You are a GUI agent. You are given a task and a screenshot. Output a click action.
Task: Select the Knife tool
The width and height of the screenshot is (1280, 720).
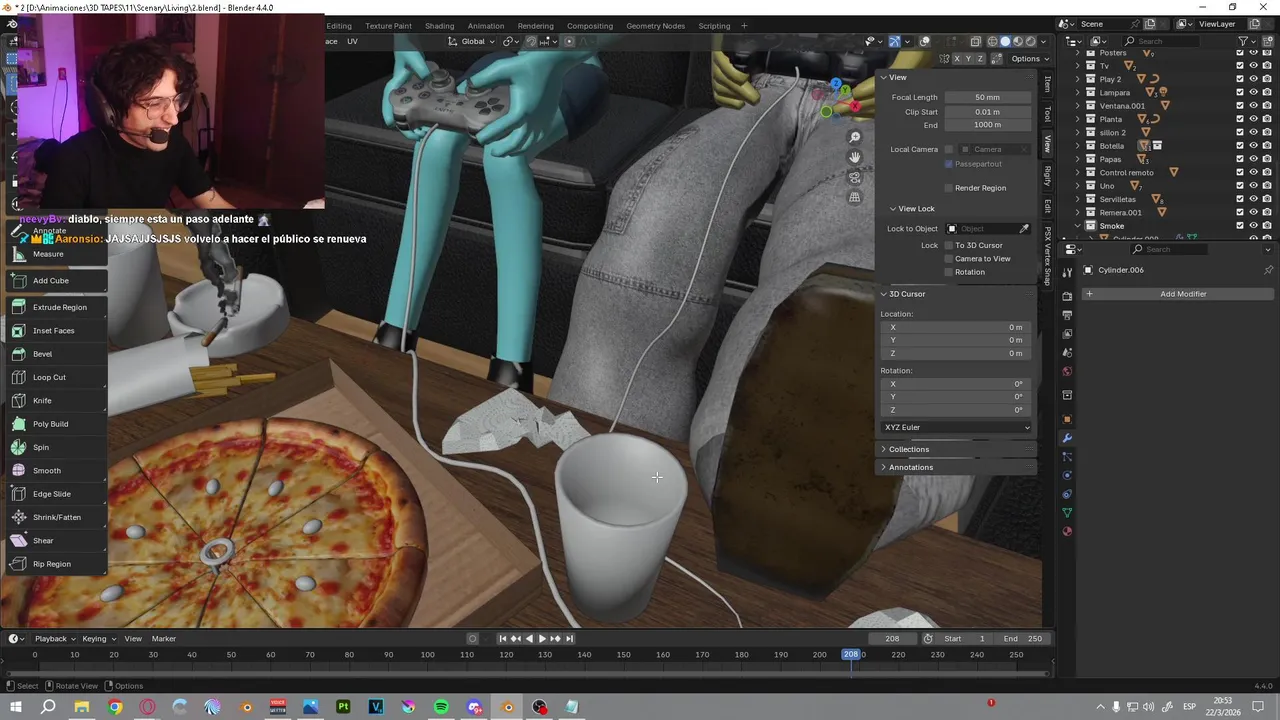[x=55, y=401]
